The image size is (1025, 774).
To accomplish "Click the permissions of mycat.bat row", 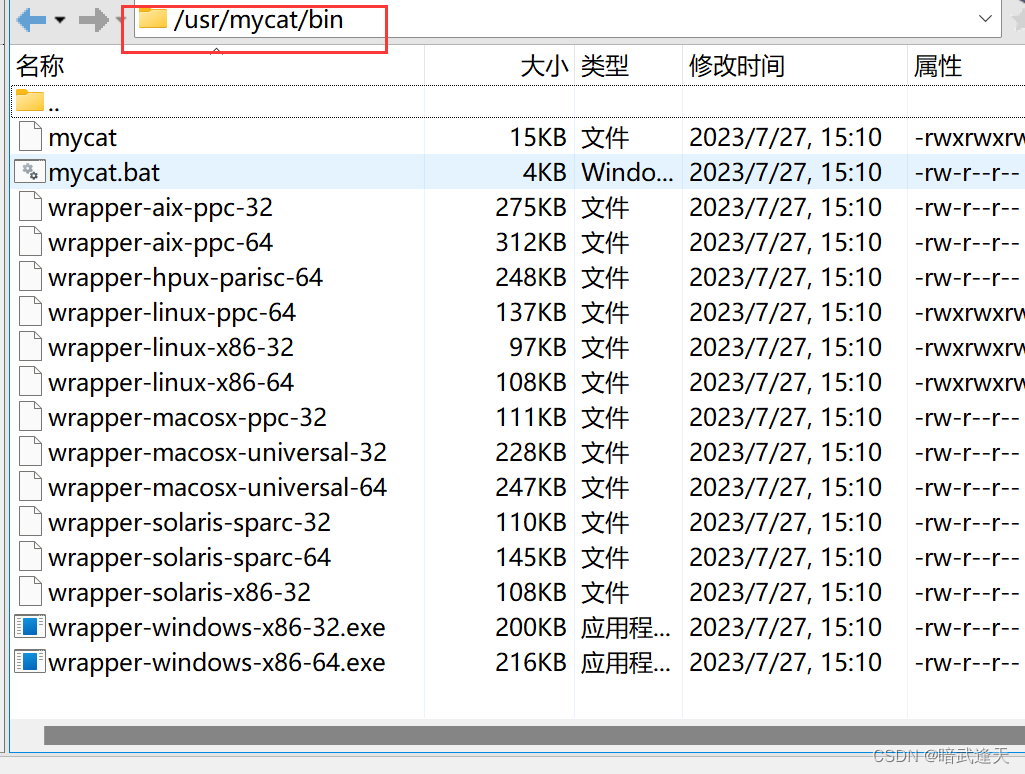I will pyautogui.click(x=967, y=173).
